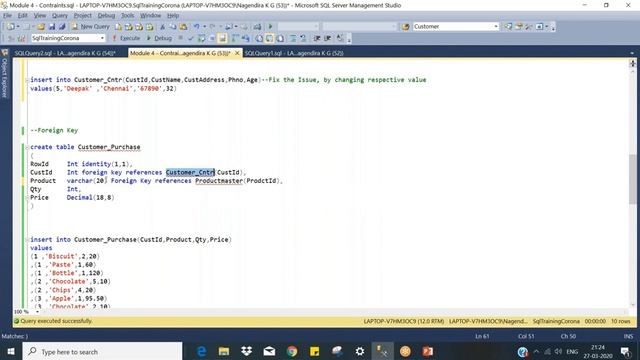Click the Connect icon in SQL Editor toolbar
The image size is (640, 360).
[x=11, y=38]
